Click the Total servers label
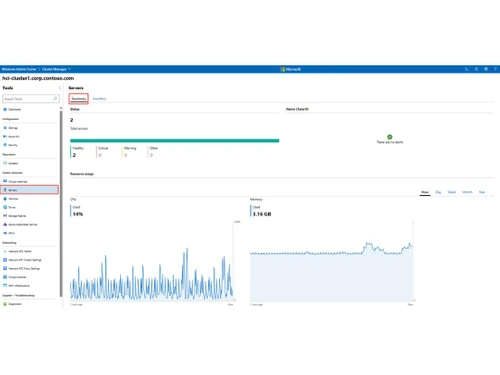 point(79,128)
